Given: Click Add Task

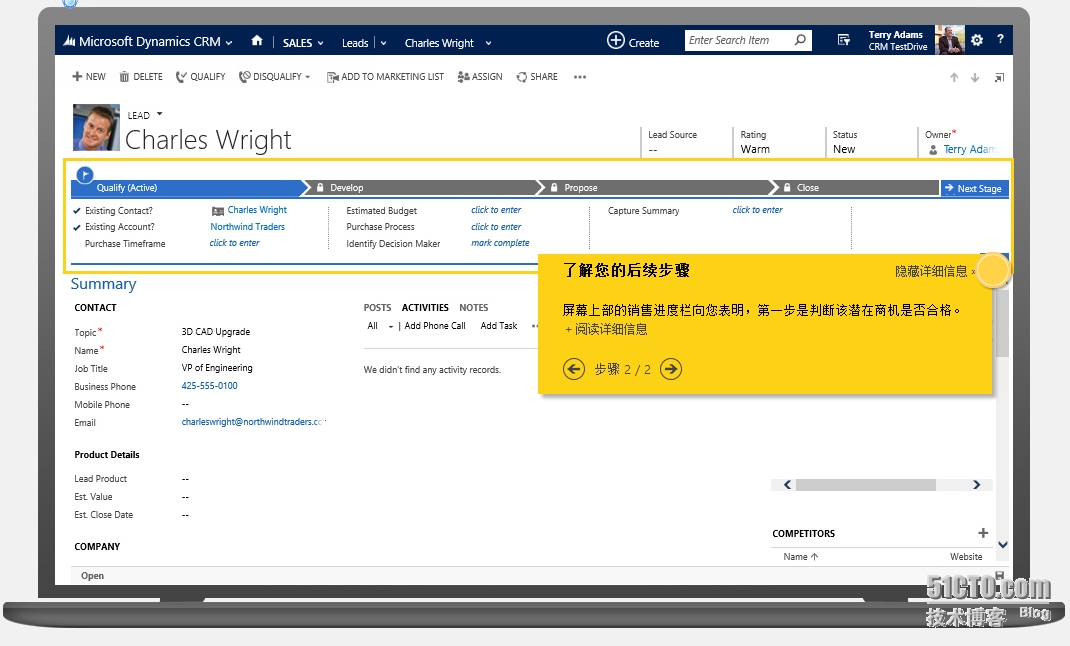Looking at the screenshot, I should pos(499,326).
